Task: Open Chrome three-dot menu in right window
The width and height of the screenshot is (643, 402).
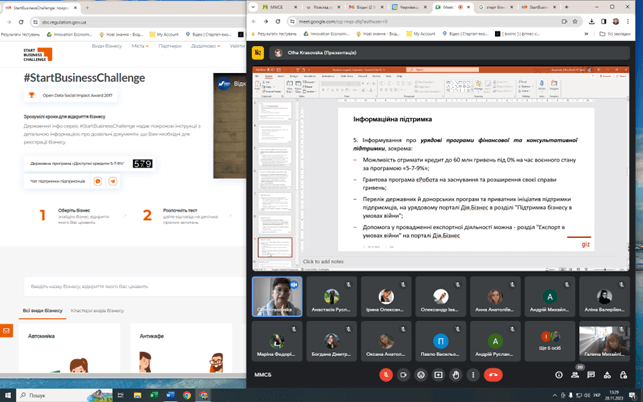Action: pyautogui.click(x=628, y=21)
